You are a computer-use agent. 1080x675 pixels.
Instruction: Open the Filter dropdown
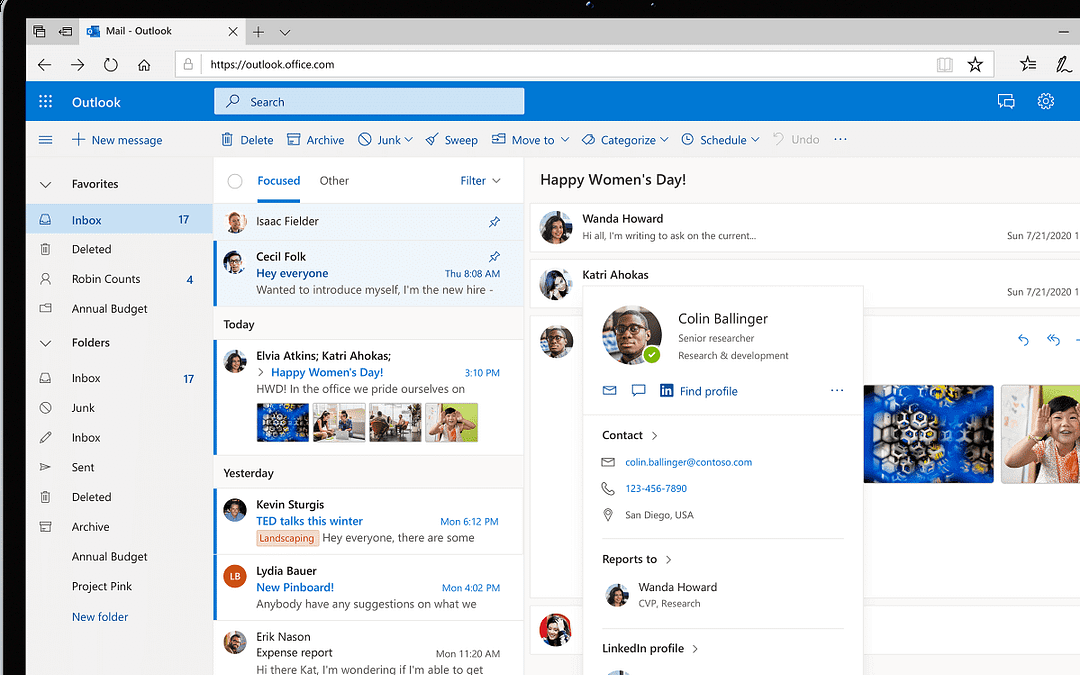480,180
